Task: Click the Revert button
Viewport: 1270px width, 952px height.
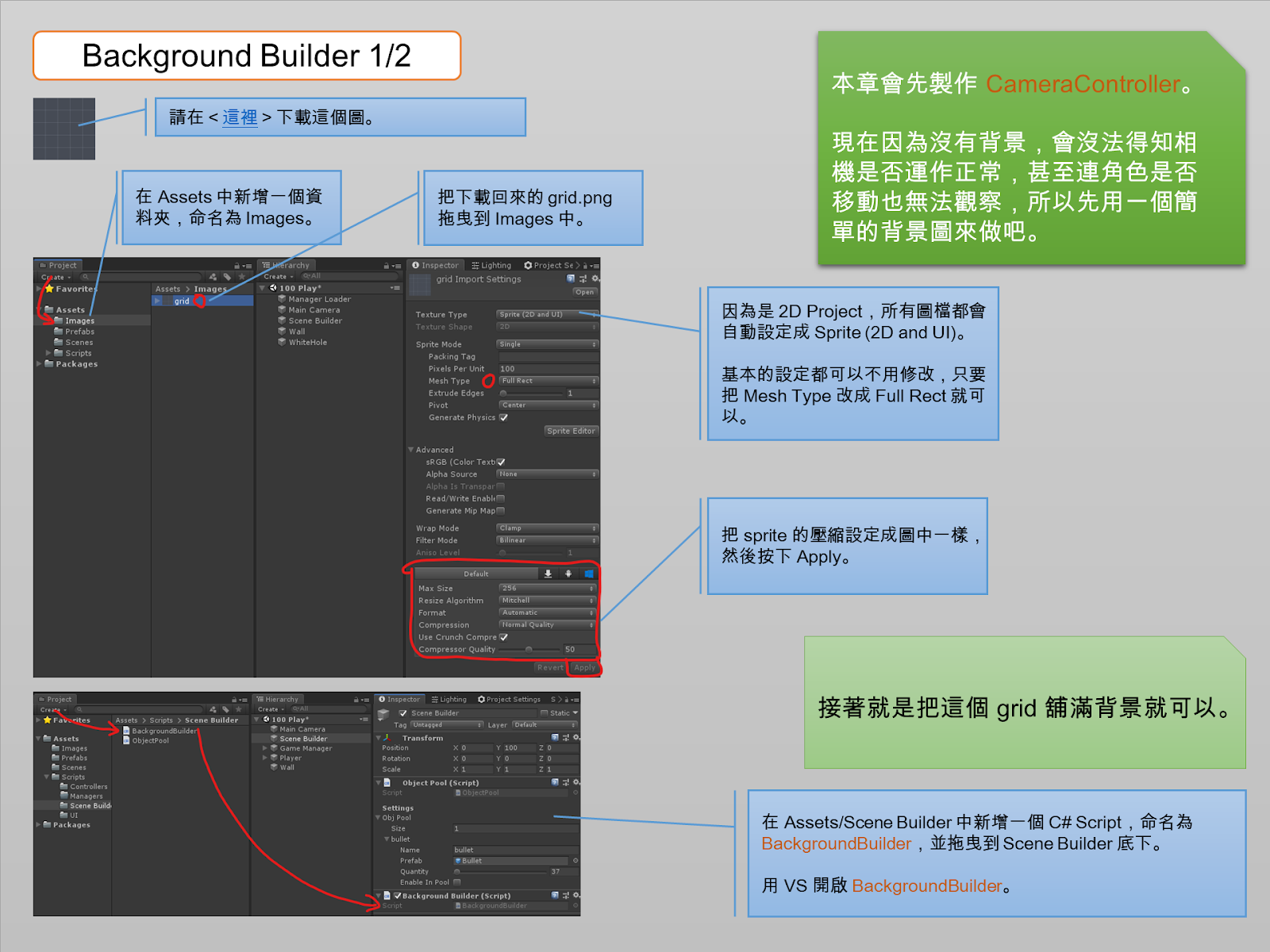Action: (x=550, y=668)
